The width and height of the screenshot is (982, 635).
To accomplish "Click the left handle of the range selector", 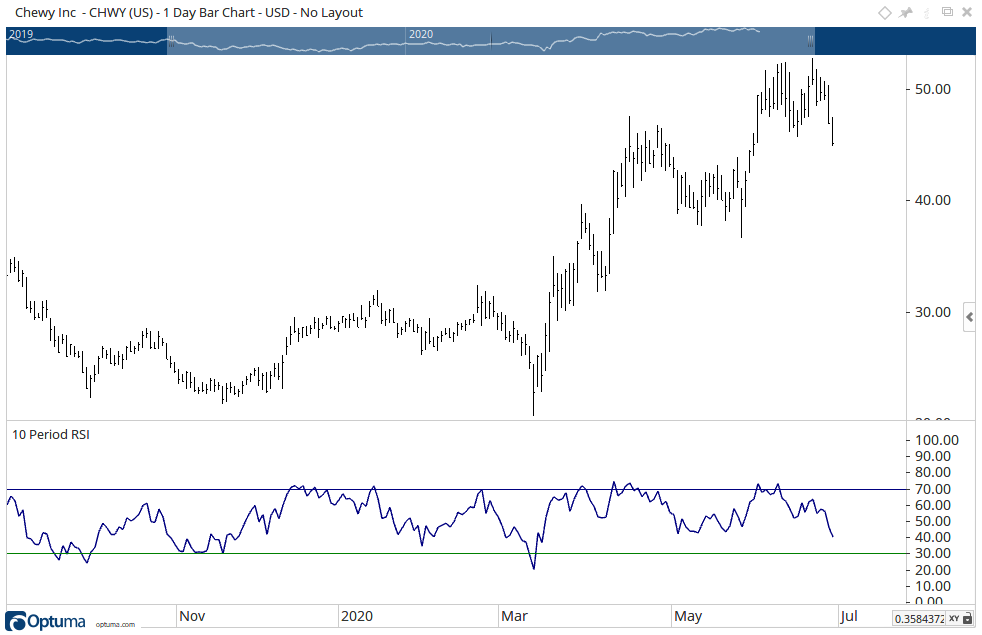I will coord(171,41).
